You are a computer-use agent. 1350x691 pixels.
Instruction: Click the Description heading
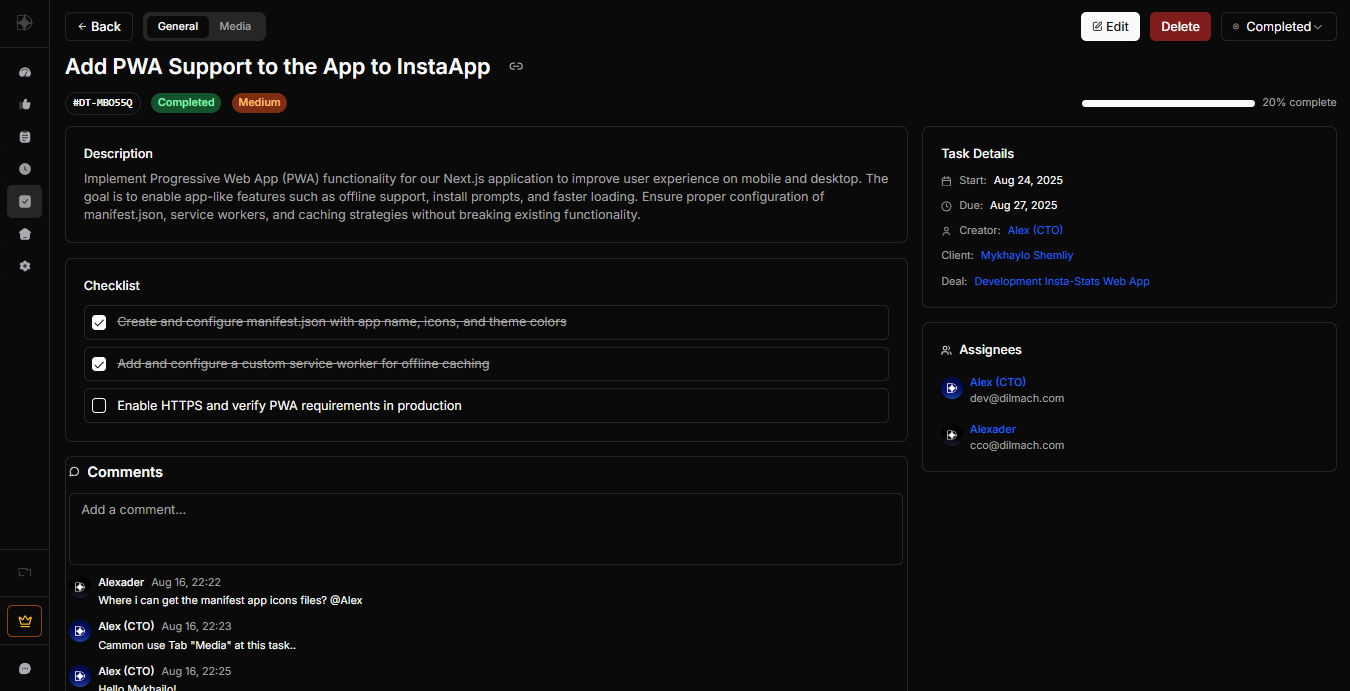pyautogui.click(x=118, y=154)
